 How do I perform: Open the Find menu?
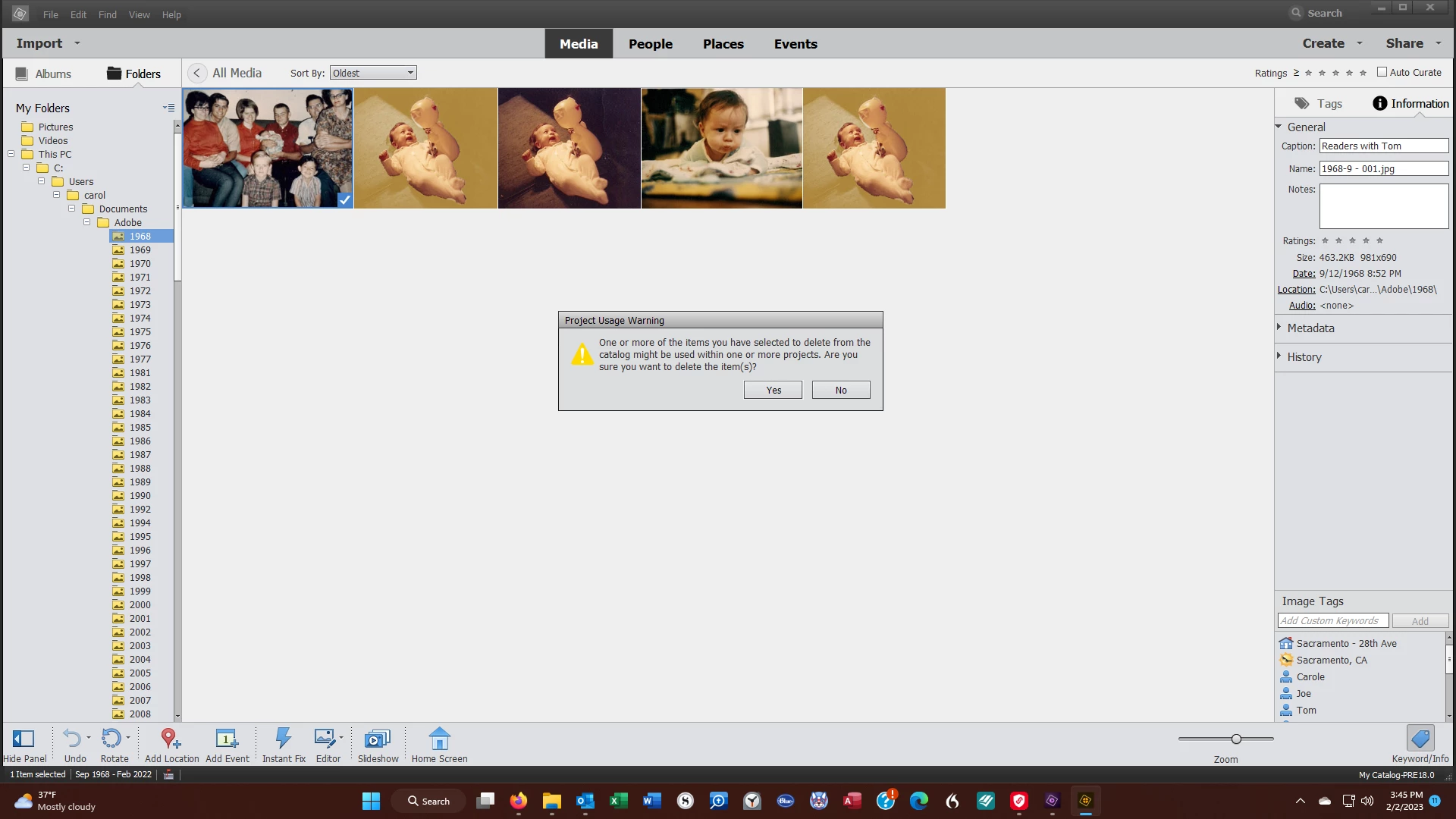click(108, 14)
